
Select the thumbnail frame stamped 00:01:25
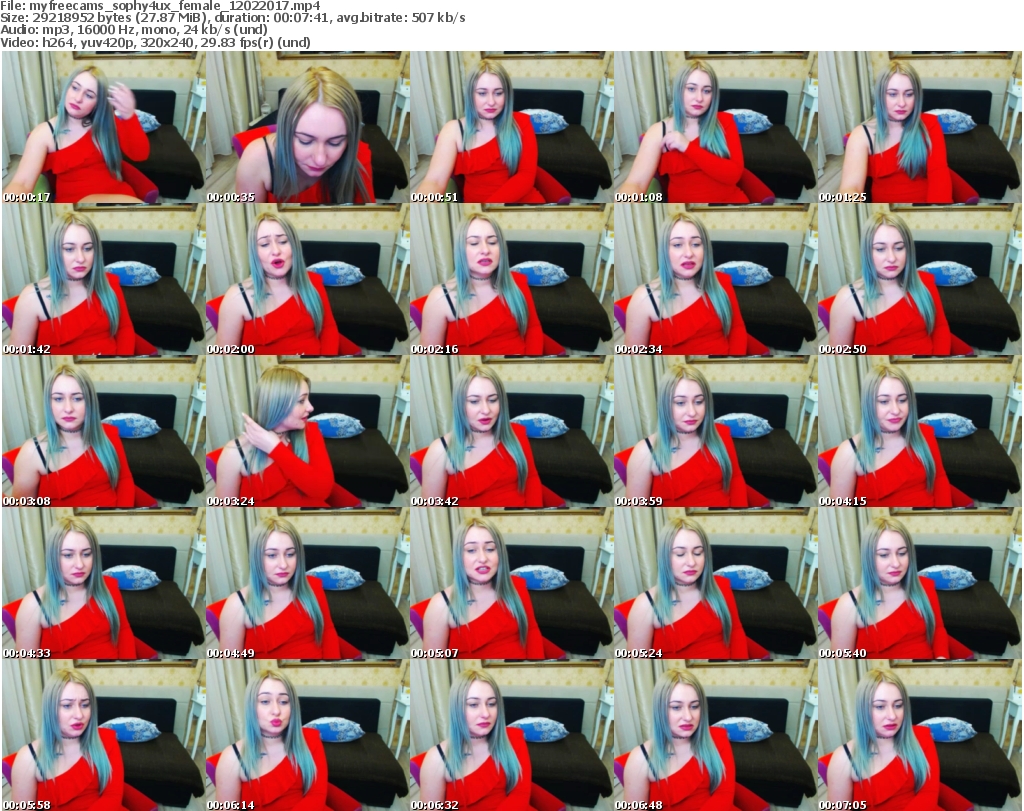(920, 127)
